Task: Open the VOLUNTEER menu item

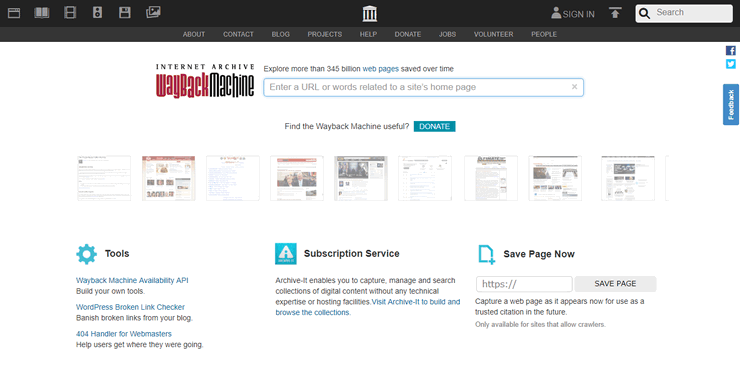Action: 494,34
